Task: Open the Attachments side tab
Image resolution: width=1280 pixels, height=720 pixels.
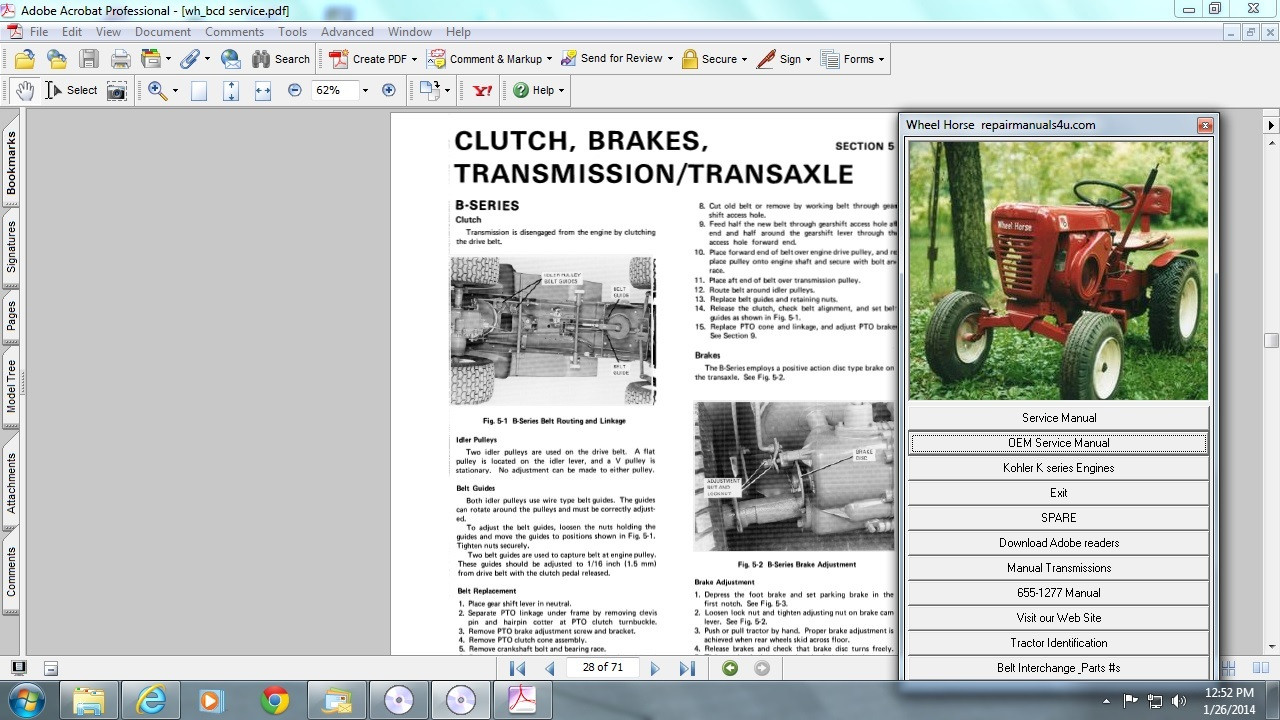Action: coord(11,483)
